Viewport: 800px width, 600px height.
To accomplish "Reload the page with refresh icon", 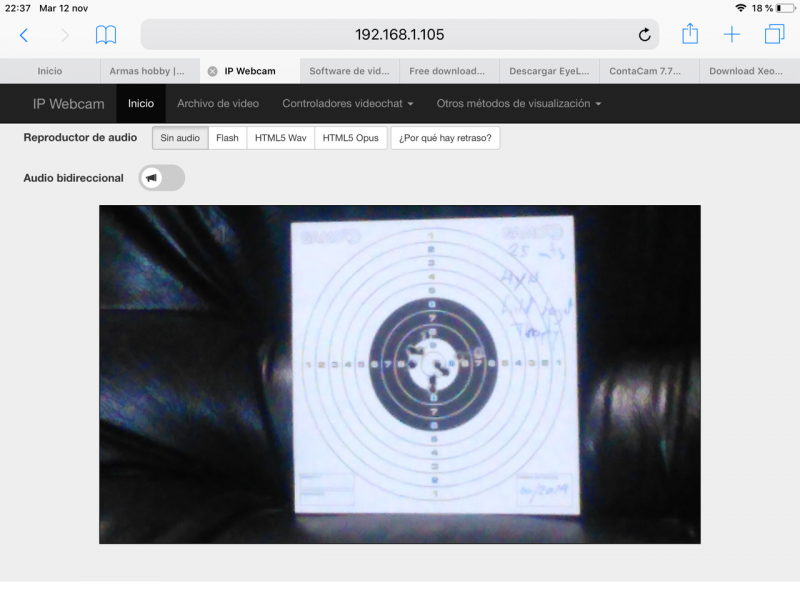I will 644,35.
